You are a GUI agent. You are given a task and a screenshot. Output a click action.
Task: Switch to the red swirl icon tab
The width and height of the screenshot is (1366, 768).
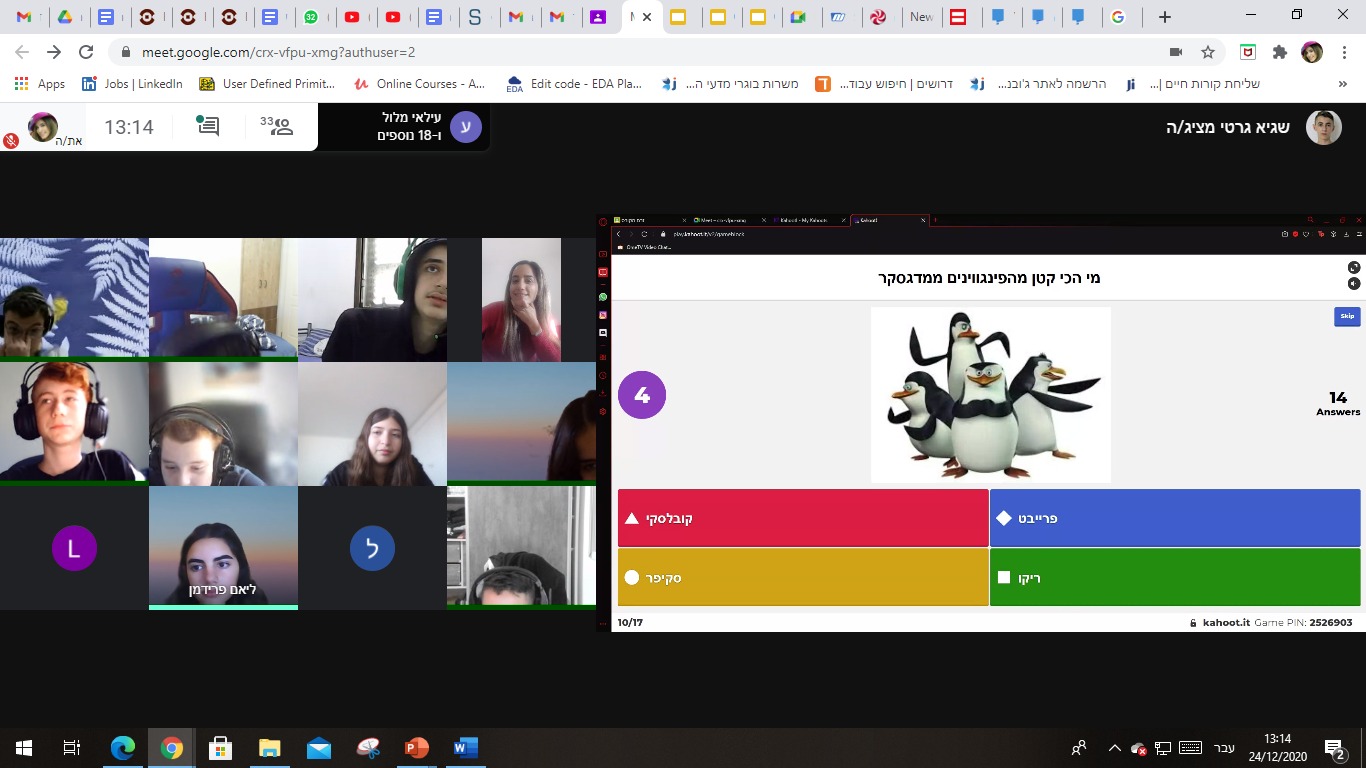[878, 17]
